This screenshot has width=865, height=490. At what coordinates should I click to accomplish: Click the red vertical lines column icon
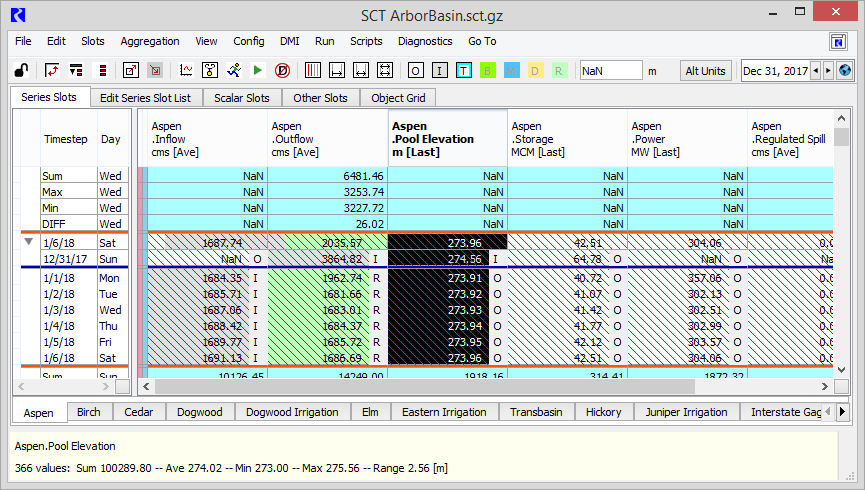tap(313, 71)
